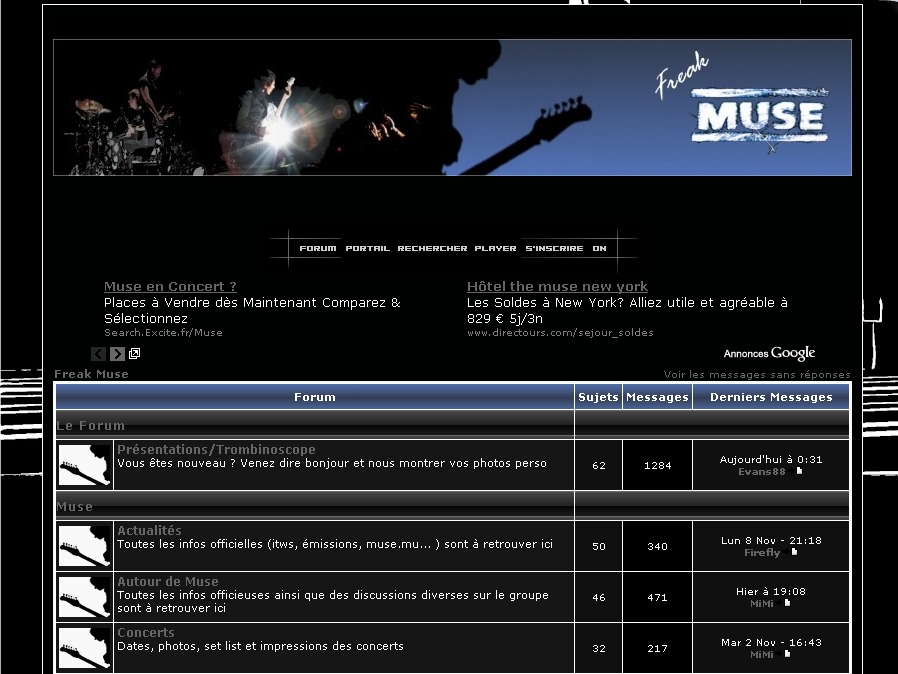Click the message count 340
The image size is (898, 674).
point(657,546)
